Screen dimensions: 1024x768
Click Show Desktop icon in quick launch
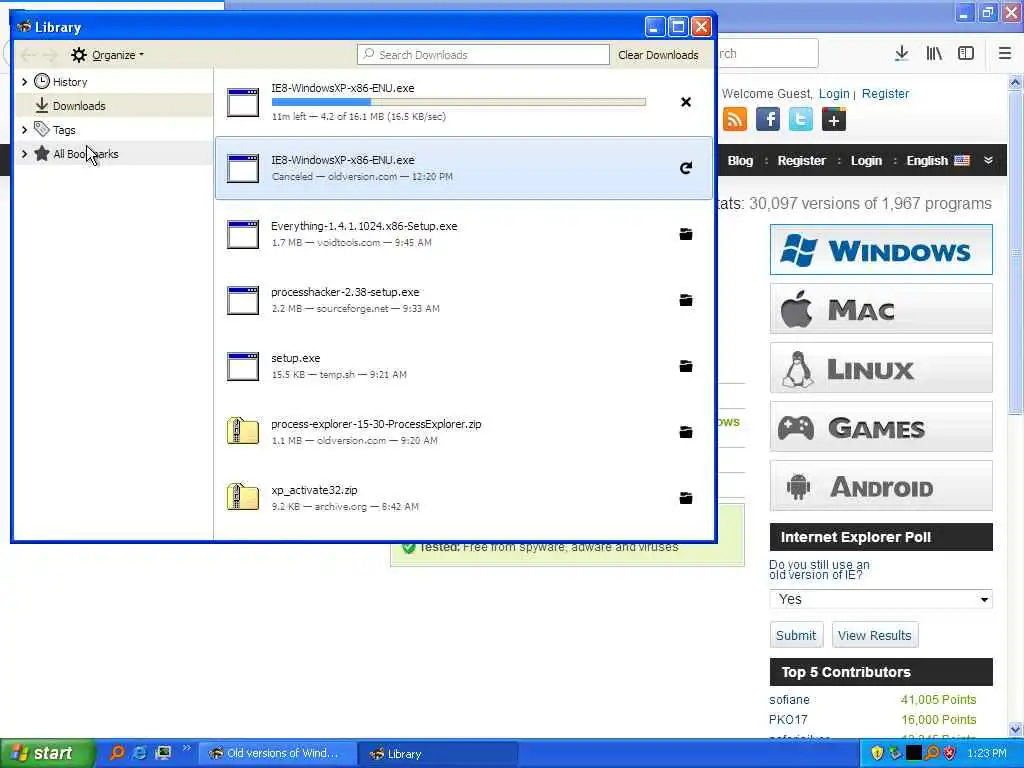pyautogui.click(x=163, y=753)
